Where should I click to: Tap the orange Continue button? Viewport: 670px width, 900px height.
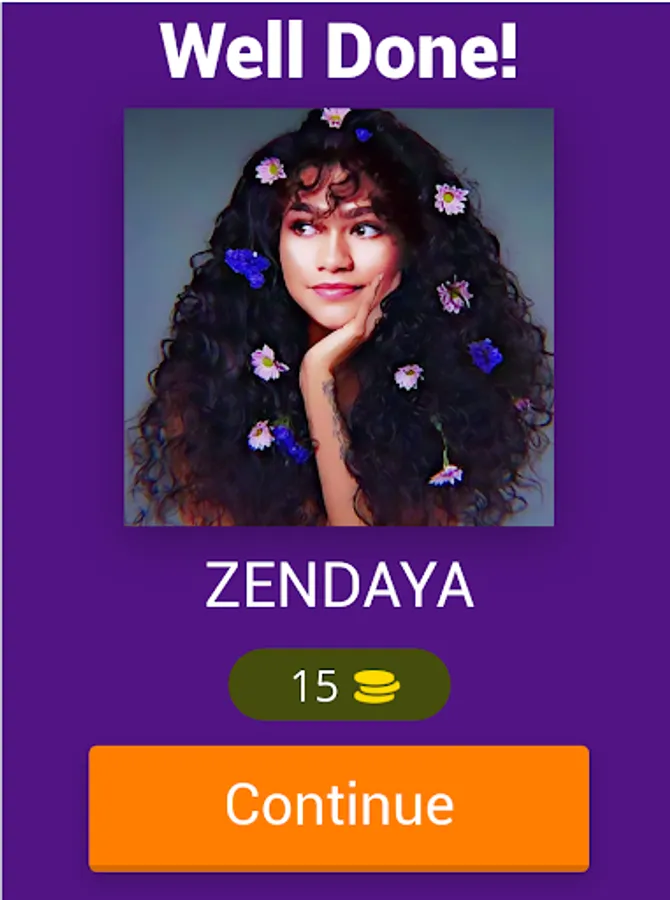[x=339, y=808]
